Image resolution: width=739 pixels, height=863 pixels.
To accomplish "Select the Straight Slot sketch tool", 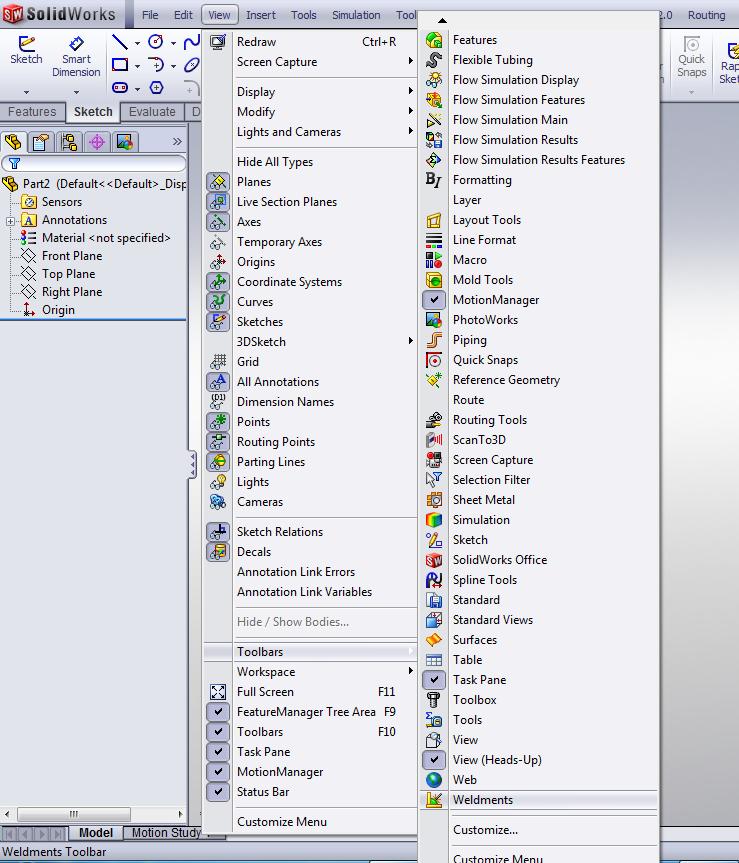I will point(119,88).
